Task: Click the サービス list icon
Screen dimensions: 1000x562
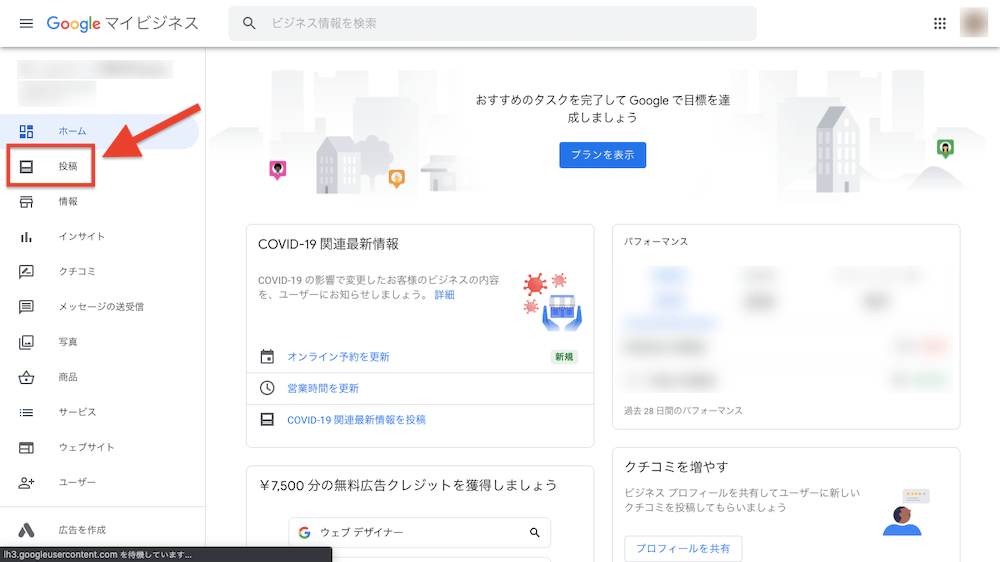Action: tap(26, 413)
